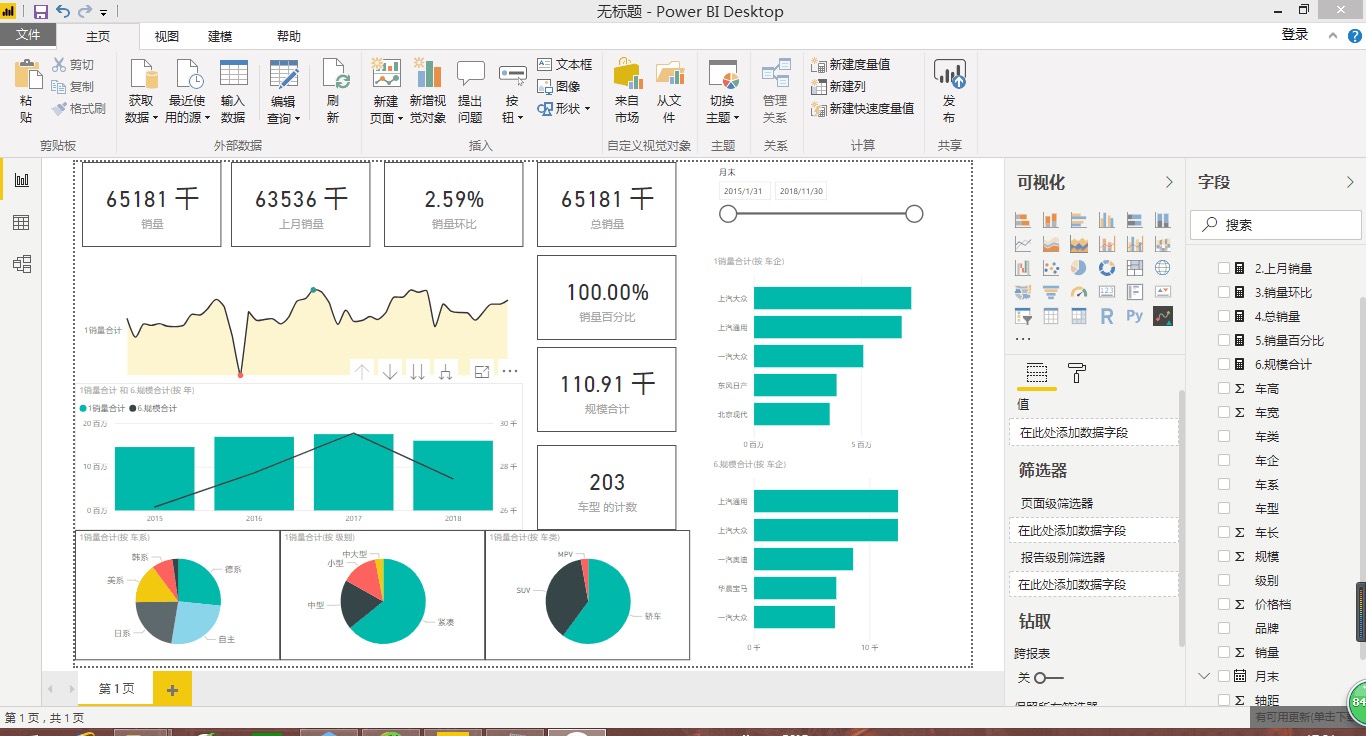Click the Refresh (刷新) button
The height and width of the screenshot is (736, 1366).
click(x=333, y=92)
